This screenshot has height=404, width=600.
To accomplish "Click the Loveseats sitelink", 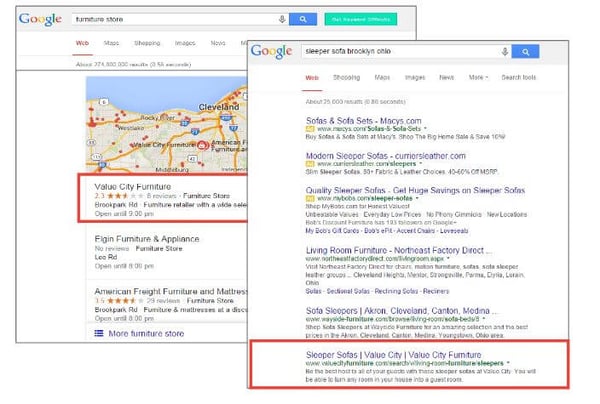I will point(454,231).
